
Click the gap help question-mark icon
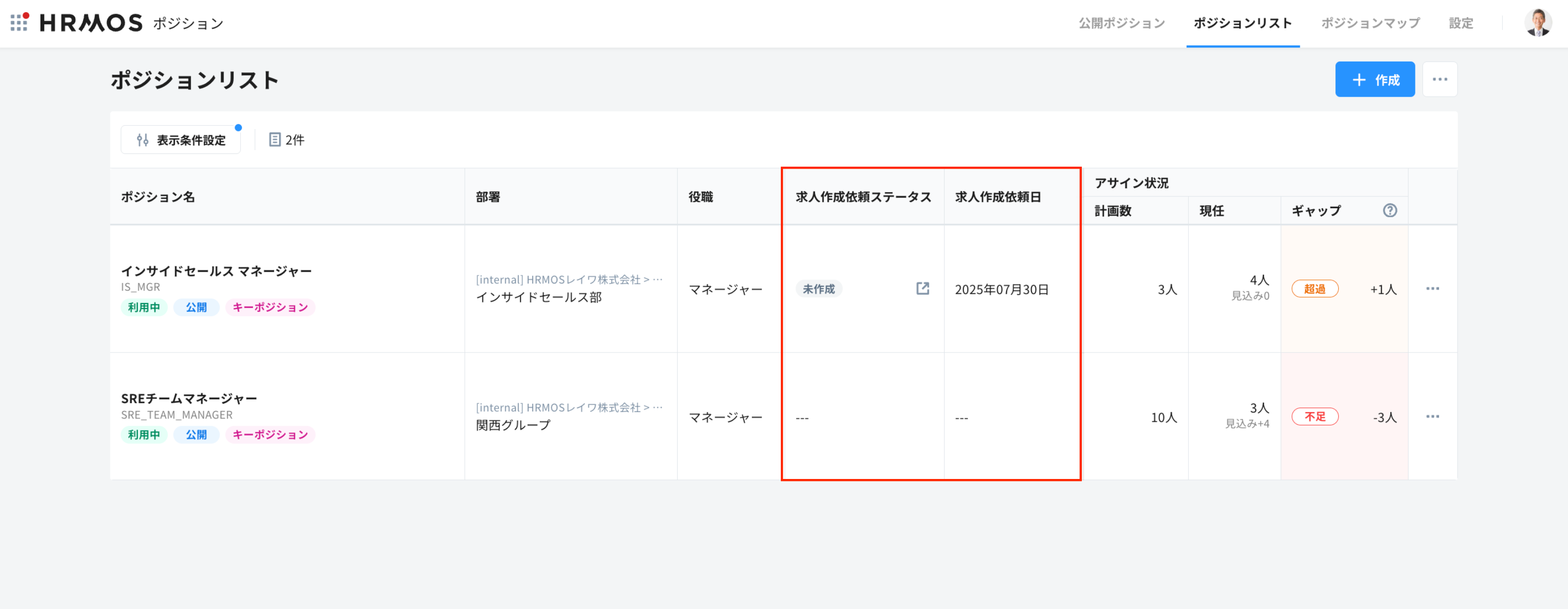tap(1390, 211)
